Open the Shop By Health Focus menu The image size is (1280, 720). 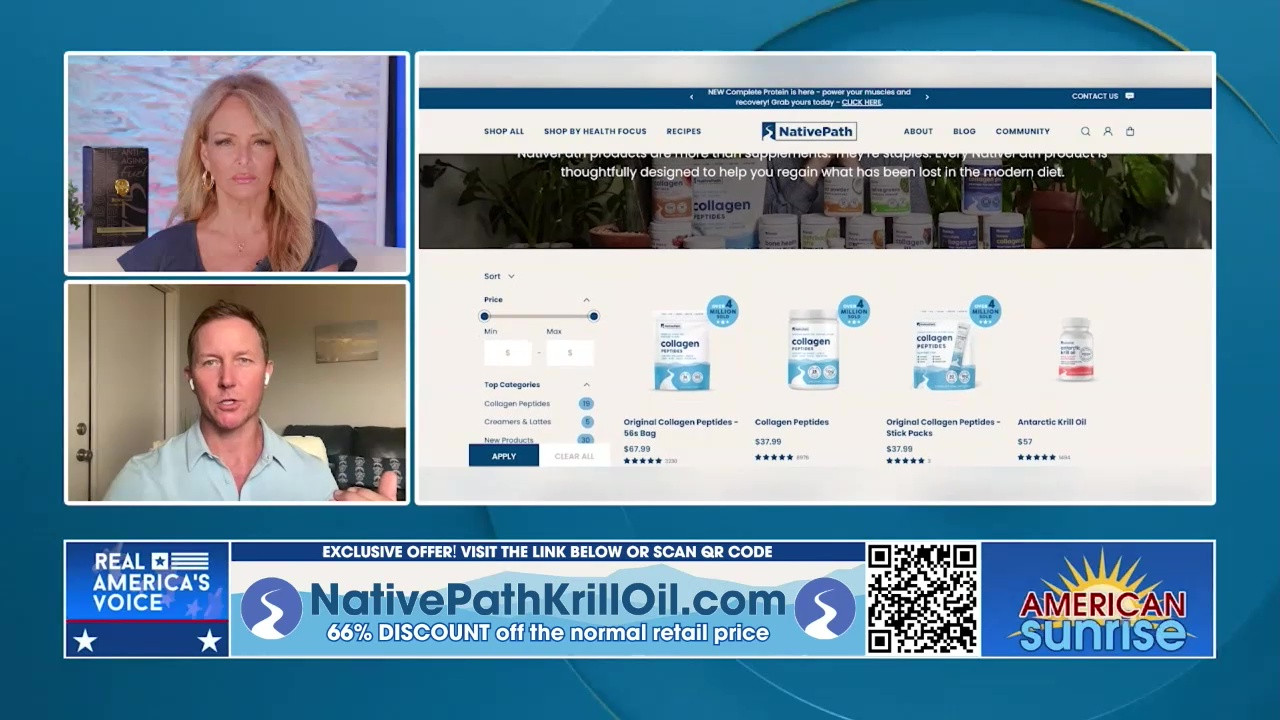595,131
